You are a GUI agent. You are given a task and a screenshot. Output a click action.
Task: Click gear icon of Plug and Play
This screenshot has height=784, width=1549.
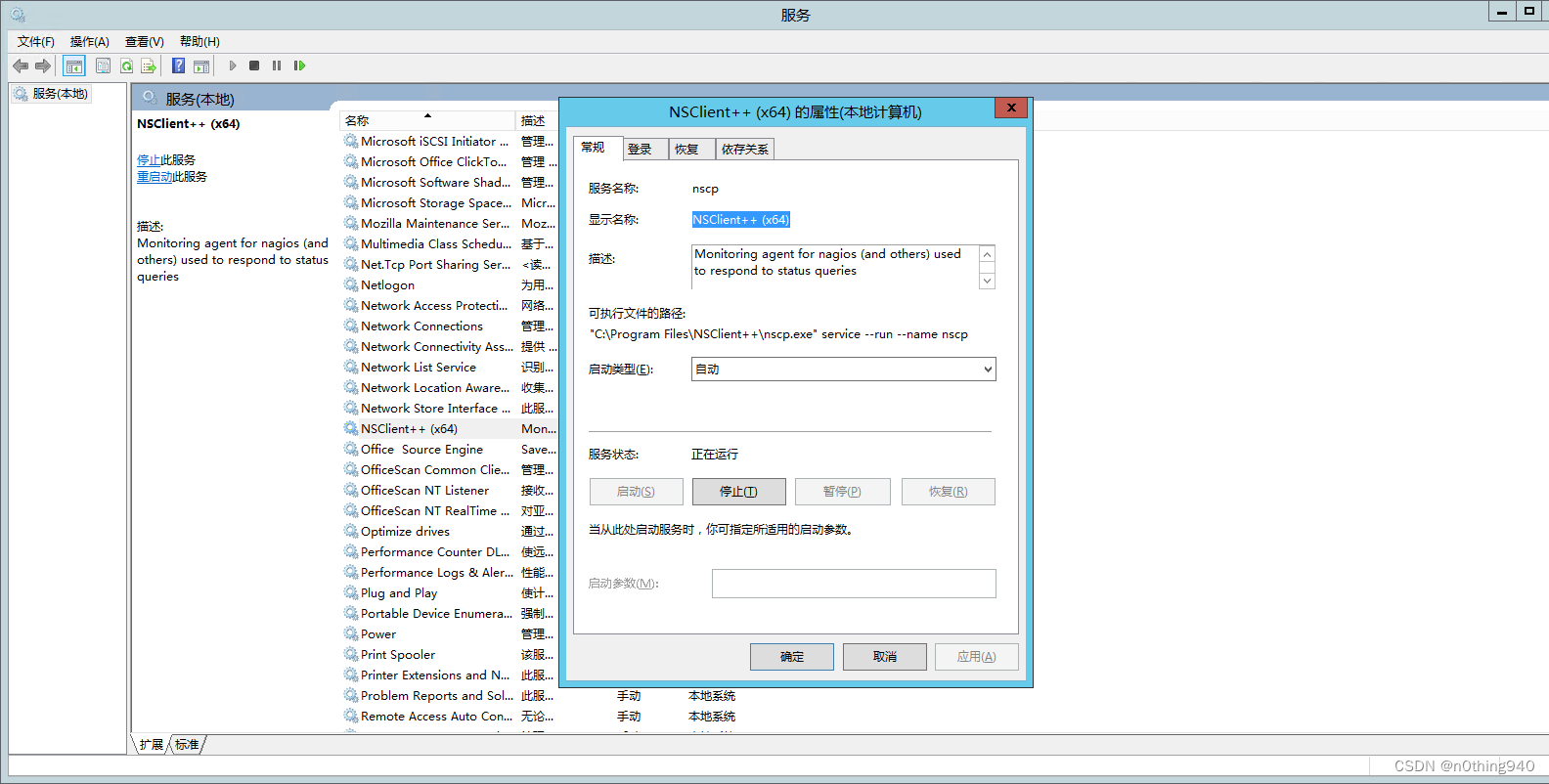[x=351, y=592]
